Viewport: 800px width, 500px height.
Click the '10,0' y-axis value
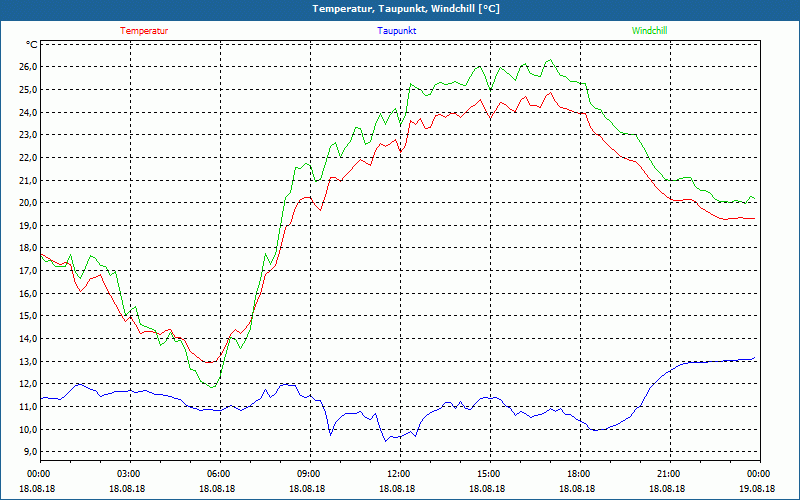29,429
